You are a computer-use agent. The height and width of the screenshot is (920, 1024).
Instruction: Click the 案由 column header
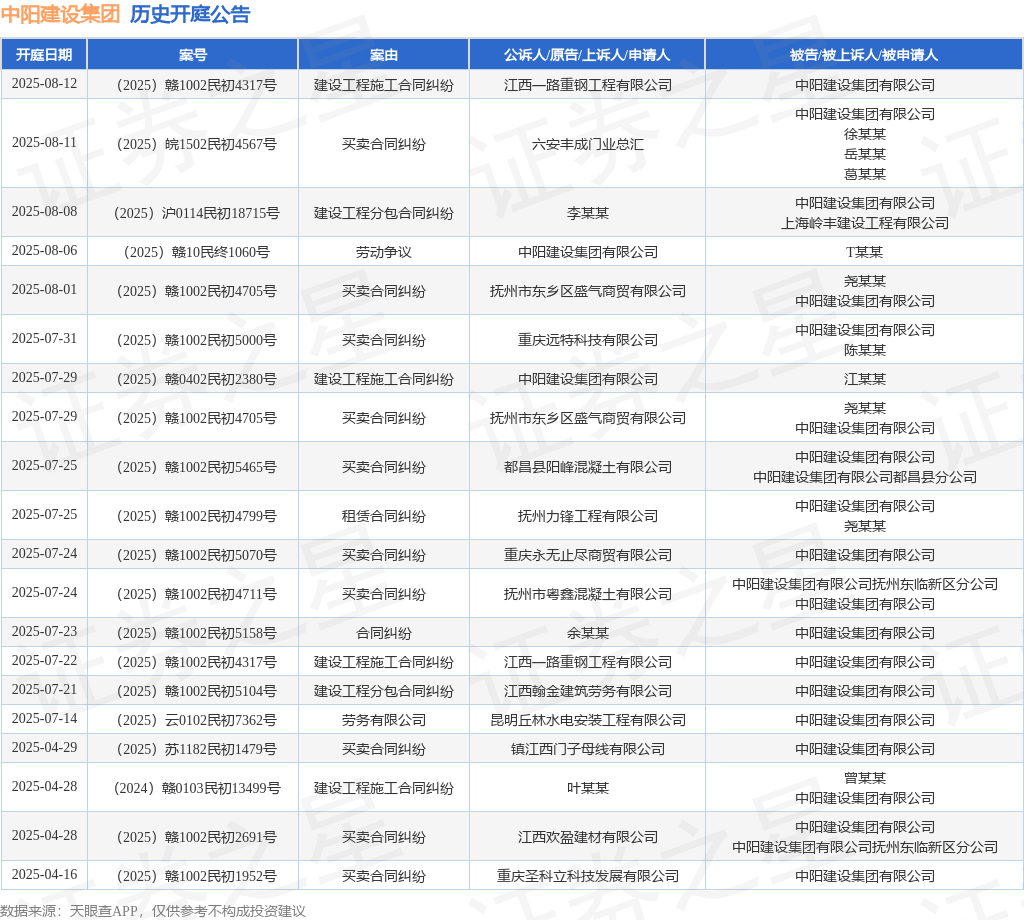[384, 55]
